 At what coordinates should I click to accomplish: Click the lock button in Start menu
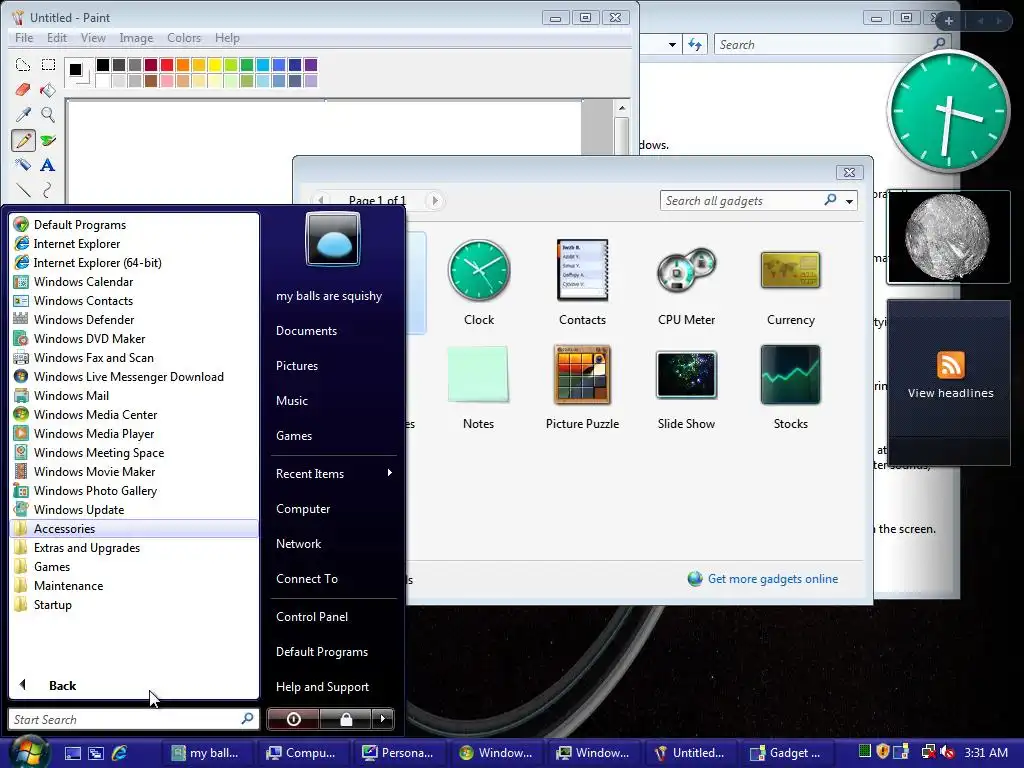coord(345,719)
